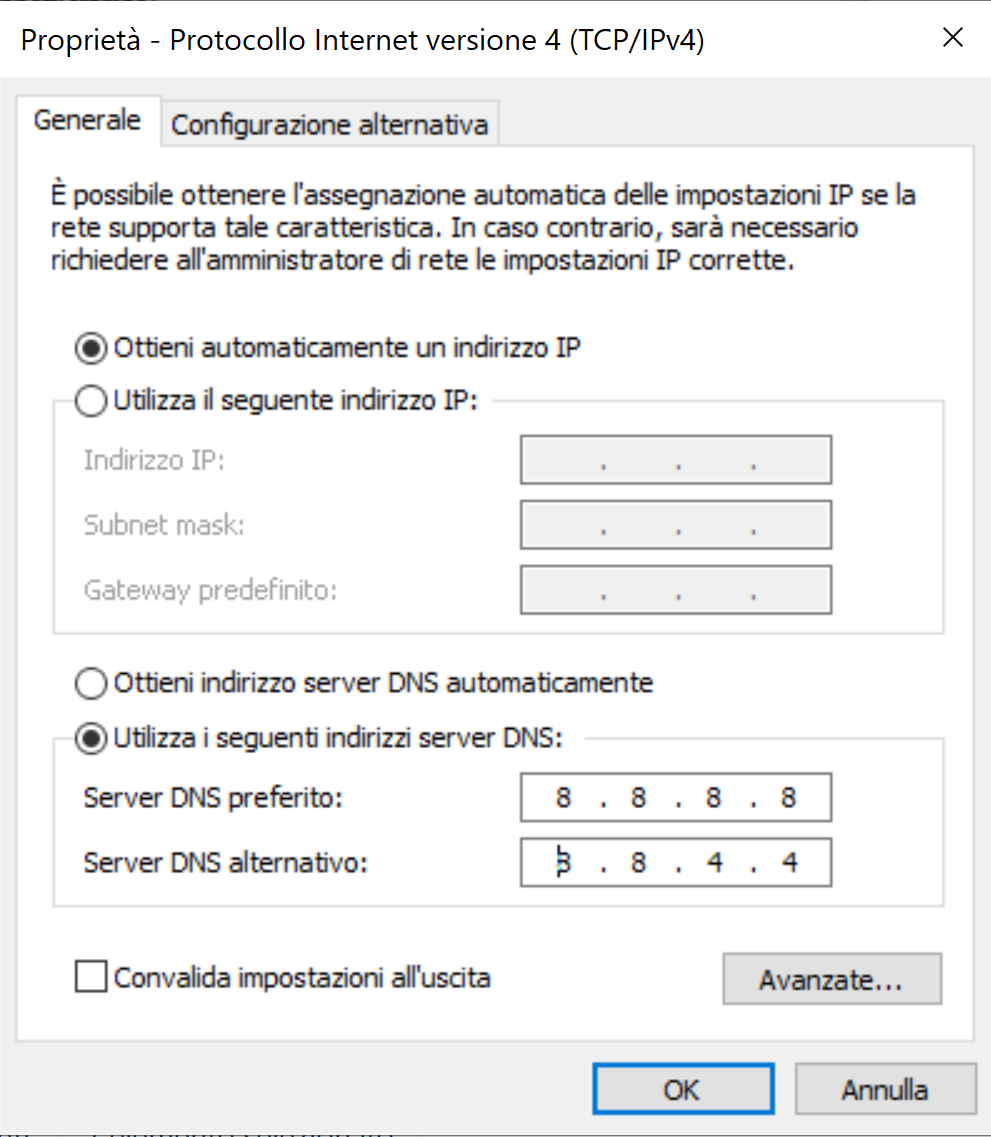The width and height of the screenshot is (991, 1137).
Task: Open the Avanzate settings button
Action: click(x=832, y=979)
